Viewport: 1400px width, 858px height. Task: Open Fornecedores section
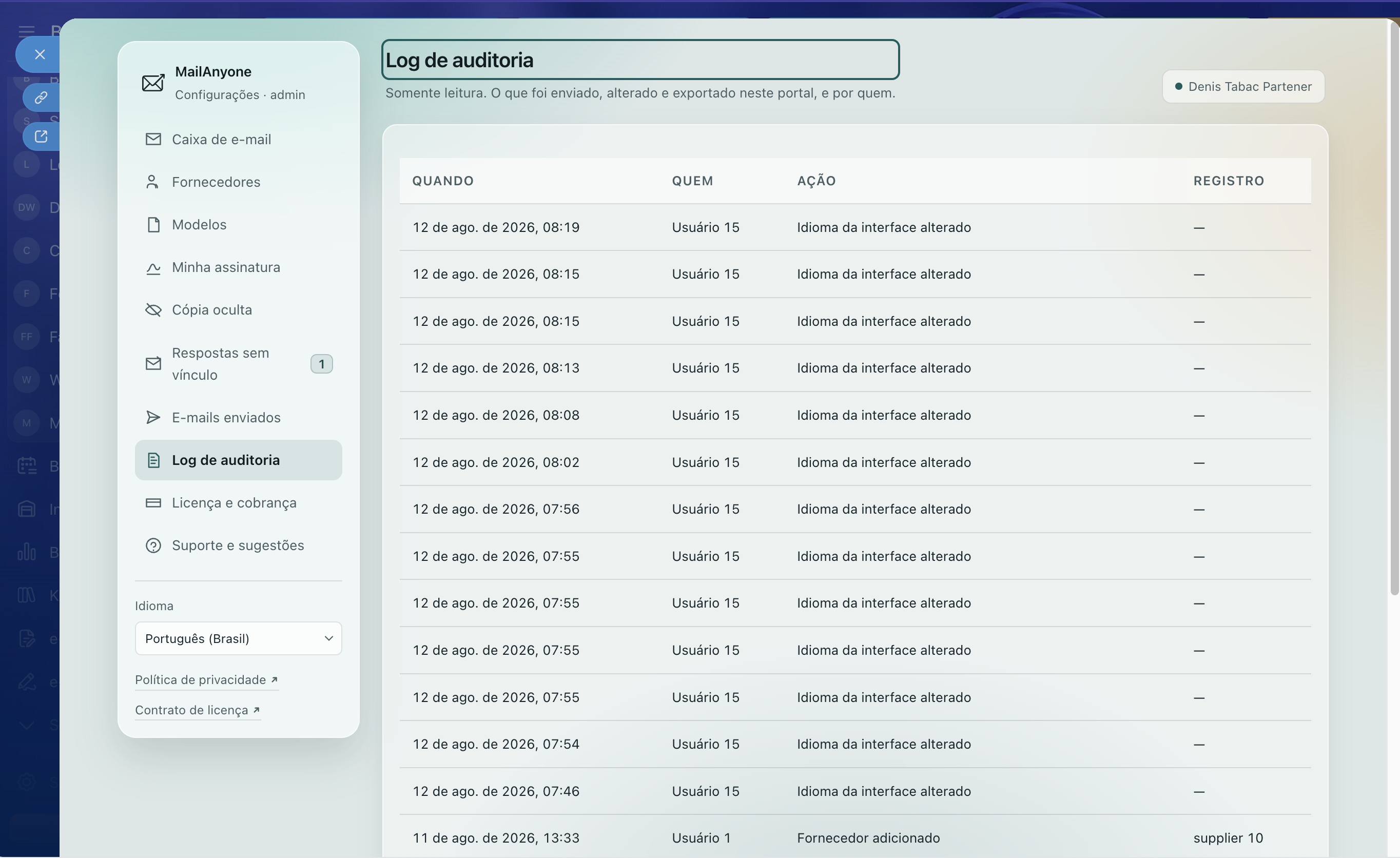point(238,182)
